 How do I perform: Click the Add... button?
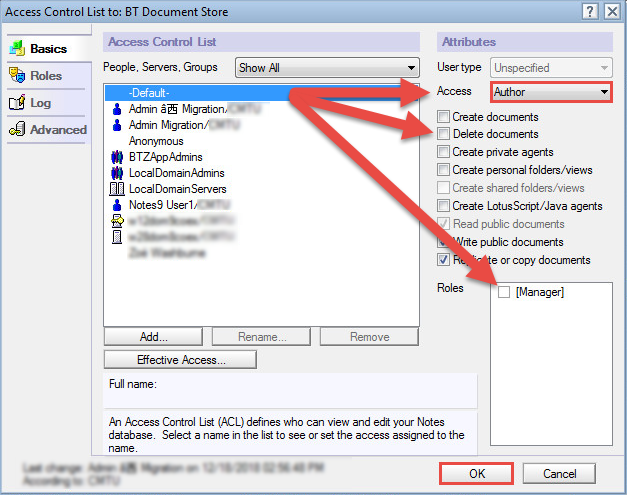click(x=154, y=337)
